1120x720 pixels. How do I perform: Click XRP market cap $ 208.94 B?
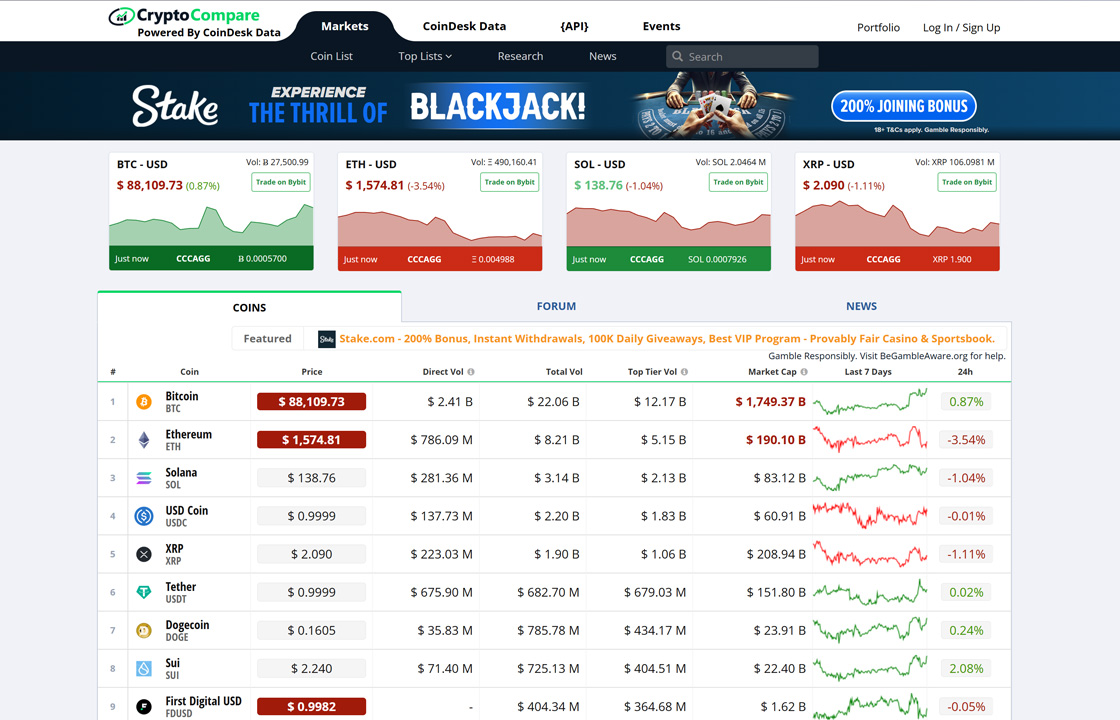(x=776, y=554)
